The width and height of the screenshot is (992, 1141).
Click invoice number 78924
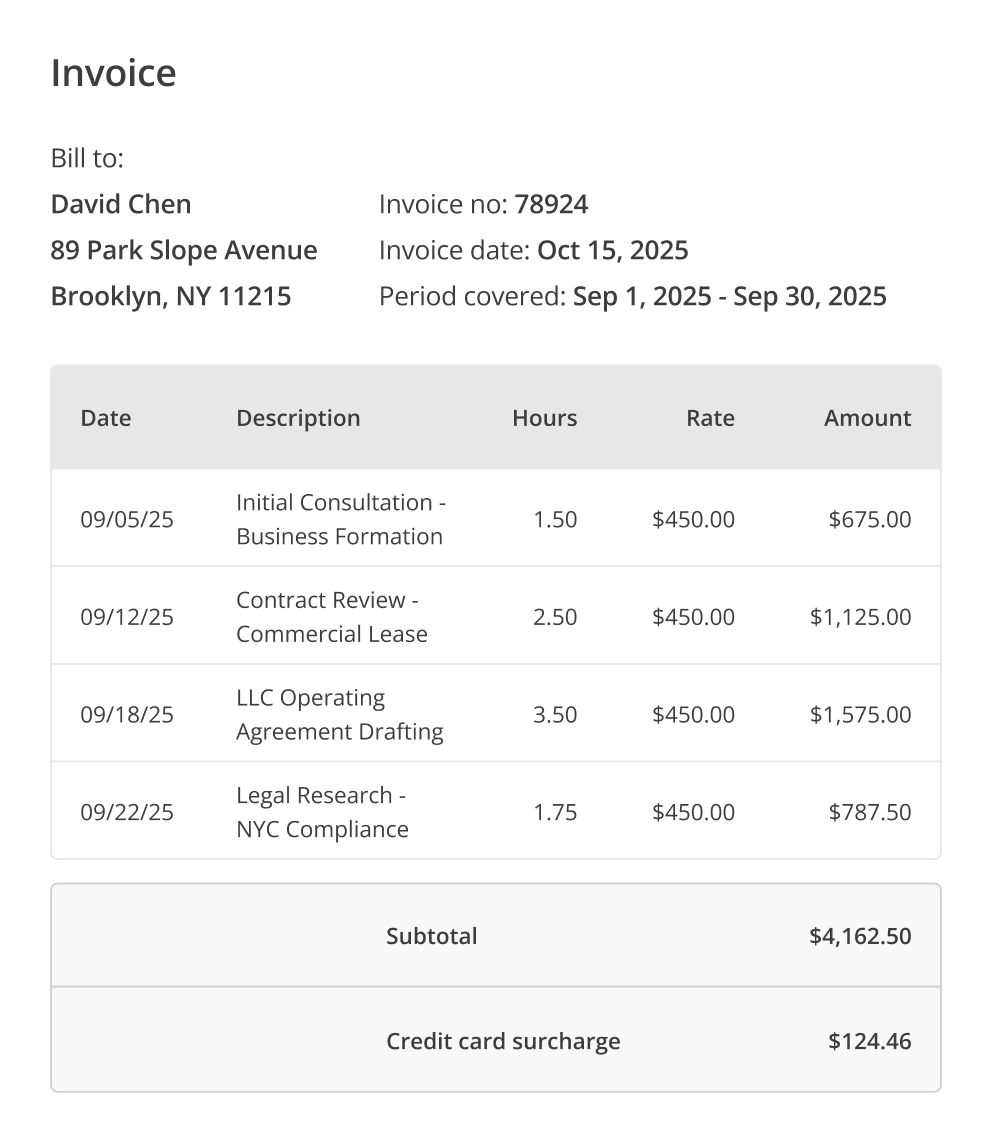(551, 204)
